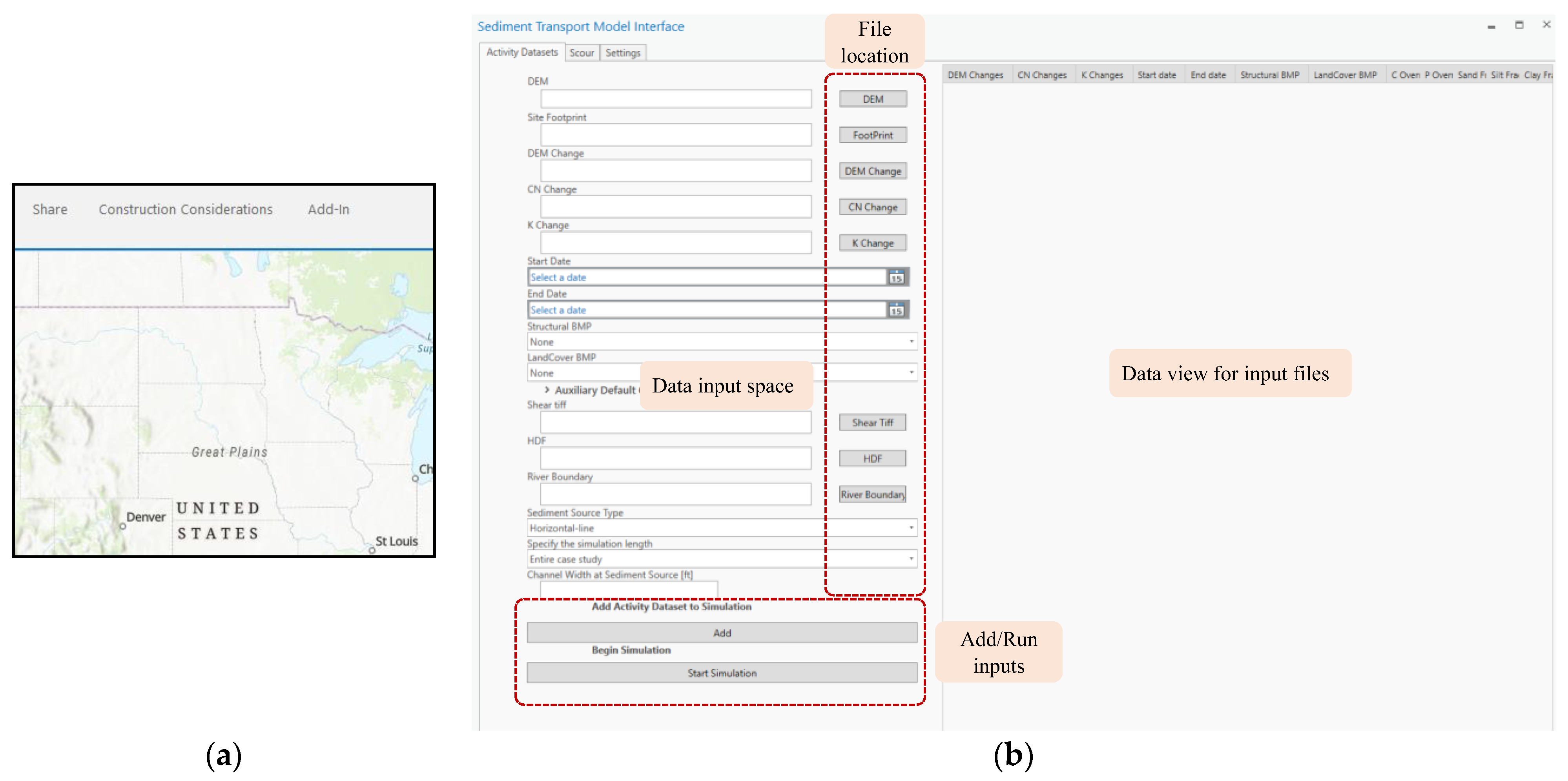
Task: Switch to the Scour tab
Action: 581,53
